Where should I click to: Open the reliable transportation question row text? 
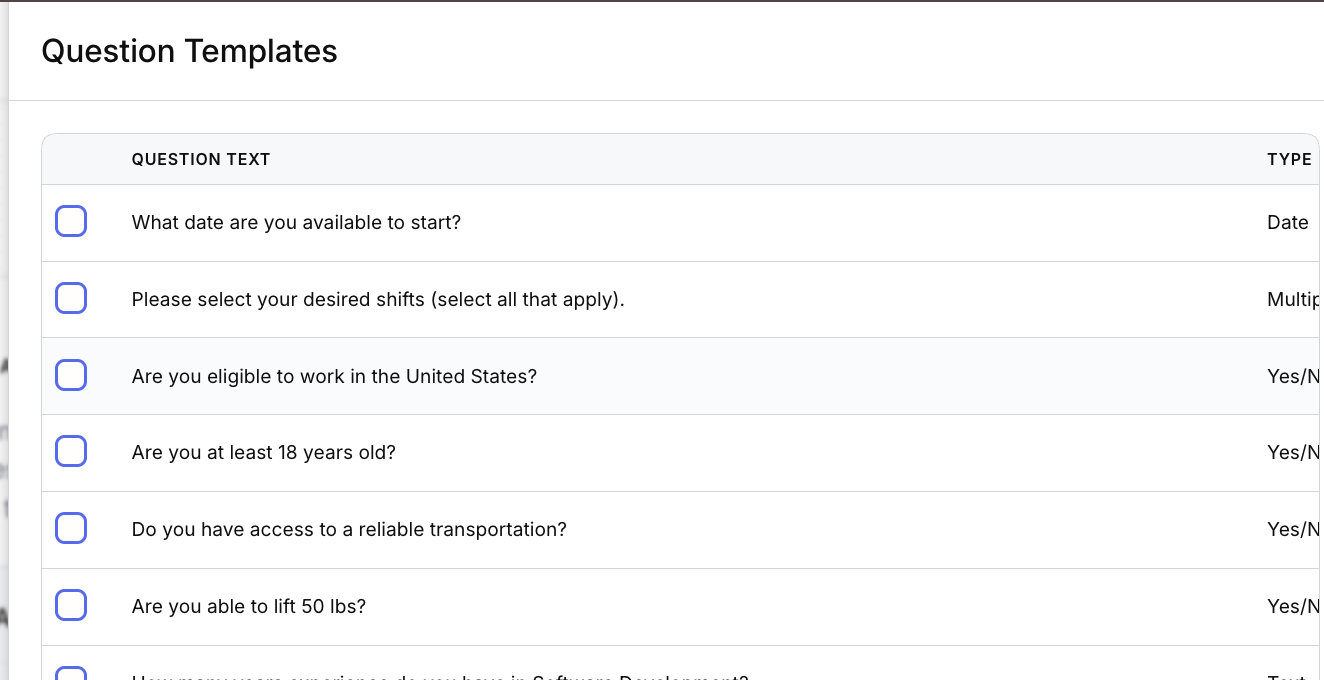[349, 529]
